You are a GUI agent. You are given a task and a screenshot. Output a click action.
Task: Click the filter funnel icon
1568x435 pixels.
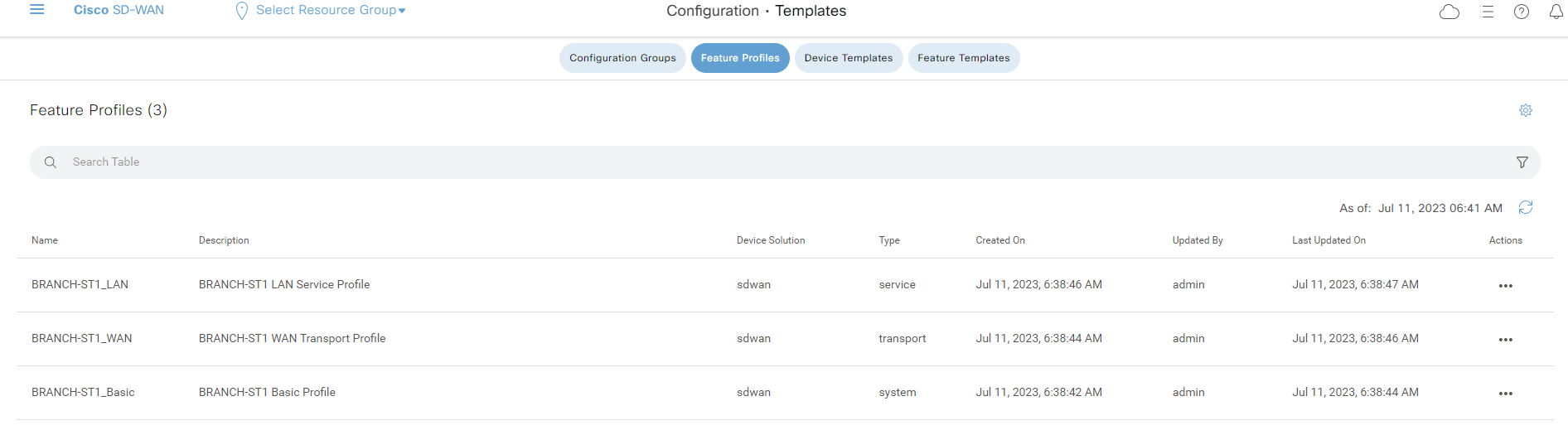click(1522, 162)
